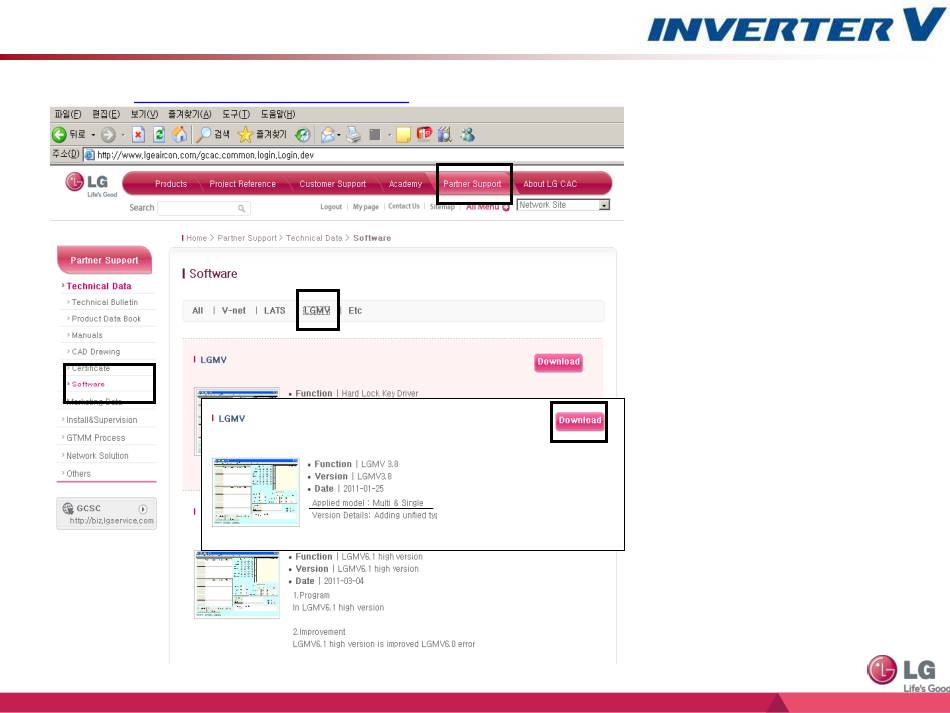Open Technical Bulletin in the sidebar
The image size is (950, 713).
pos(105,302)
